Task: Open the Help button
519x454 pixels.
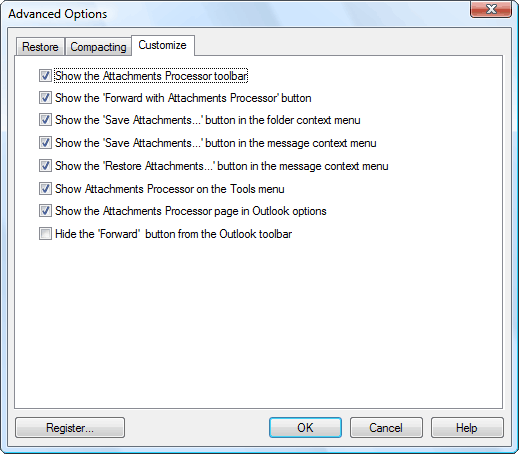Action: coord(467,427)
